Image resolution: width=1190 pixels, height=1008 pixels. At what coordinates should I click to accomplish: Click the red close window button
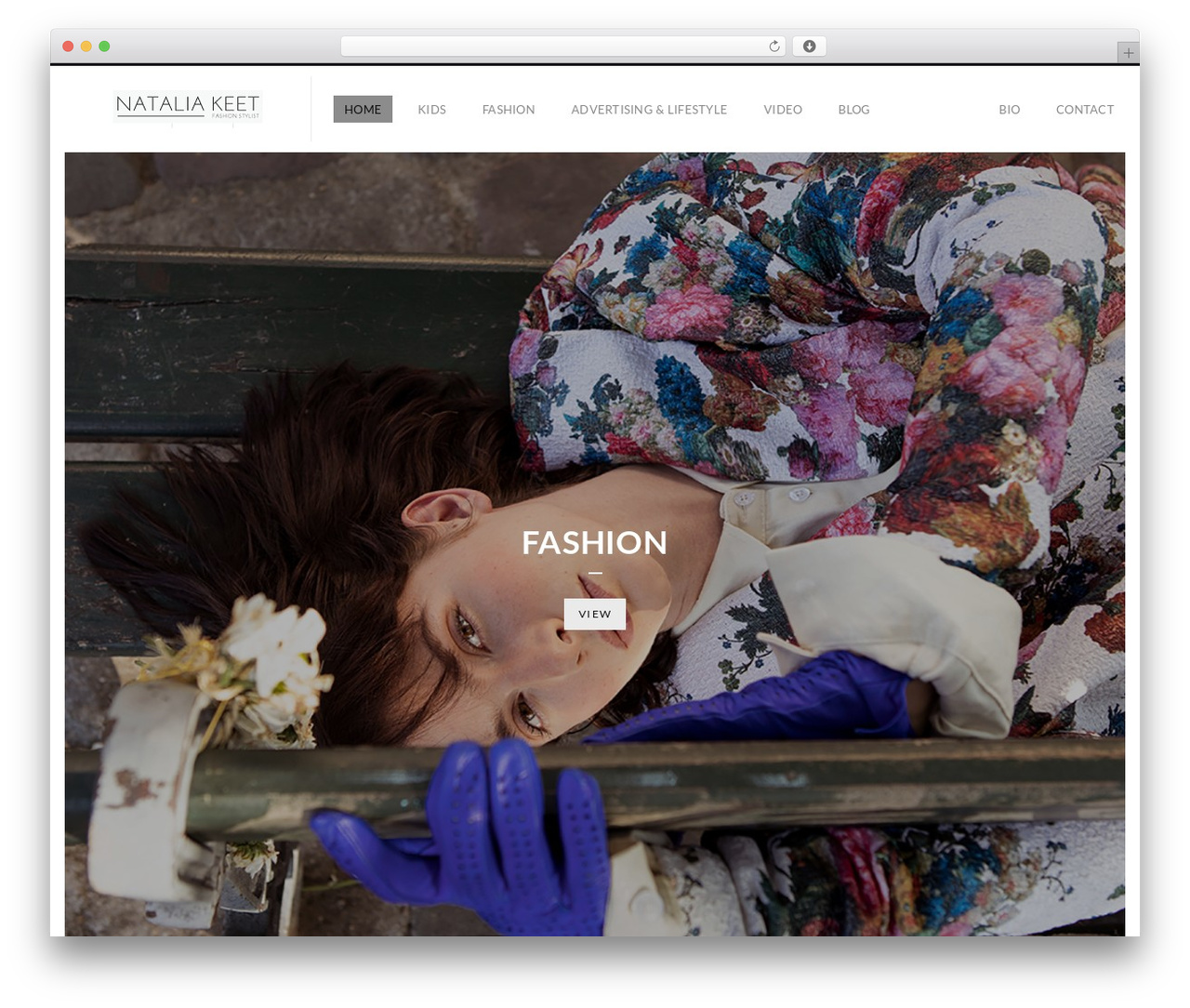68,46
